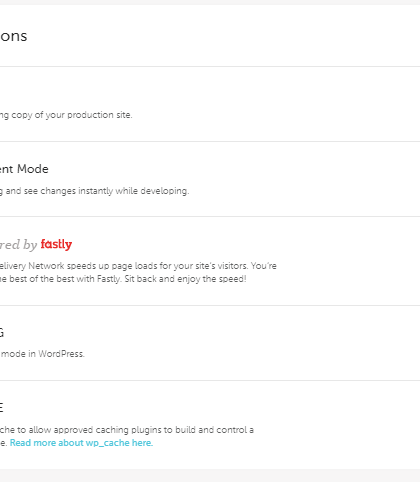Click the truncated 'ons' page heading
420x482 pixels.
[x=13, y=36]
